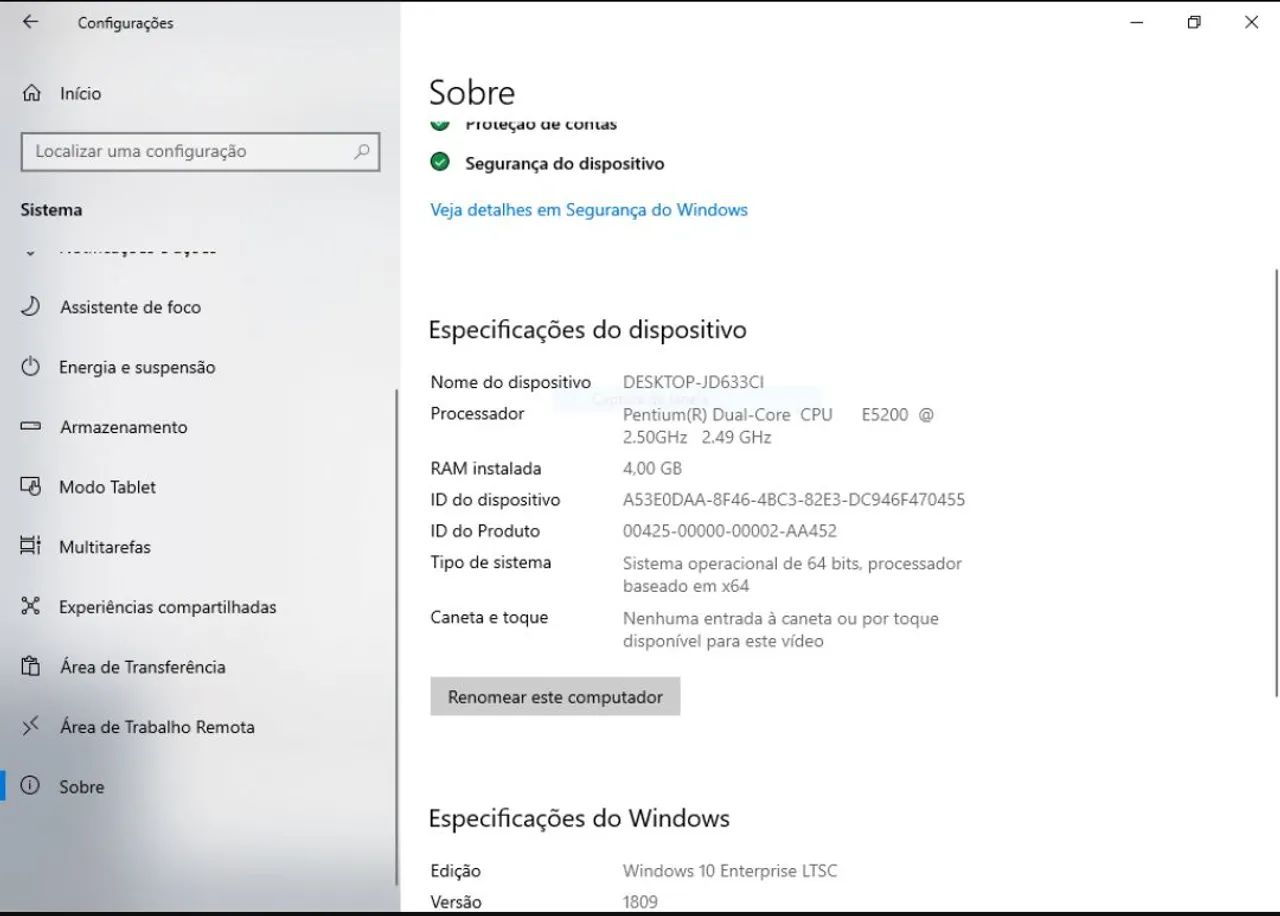Minimize the Configurações window
Screen dimensions: 1280x916
click(1137, 22)
